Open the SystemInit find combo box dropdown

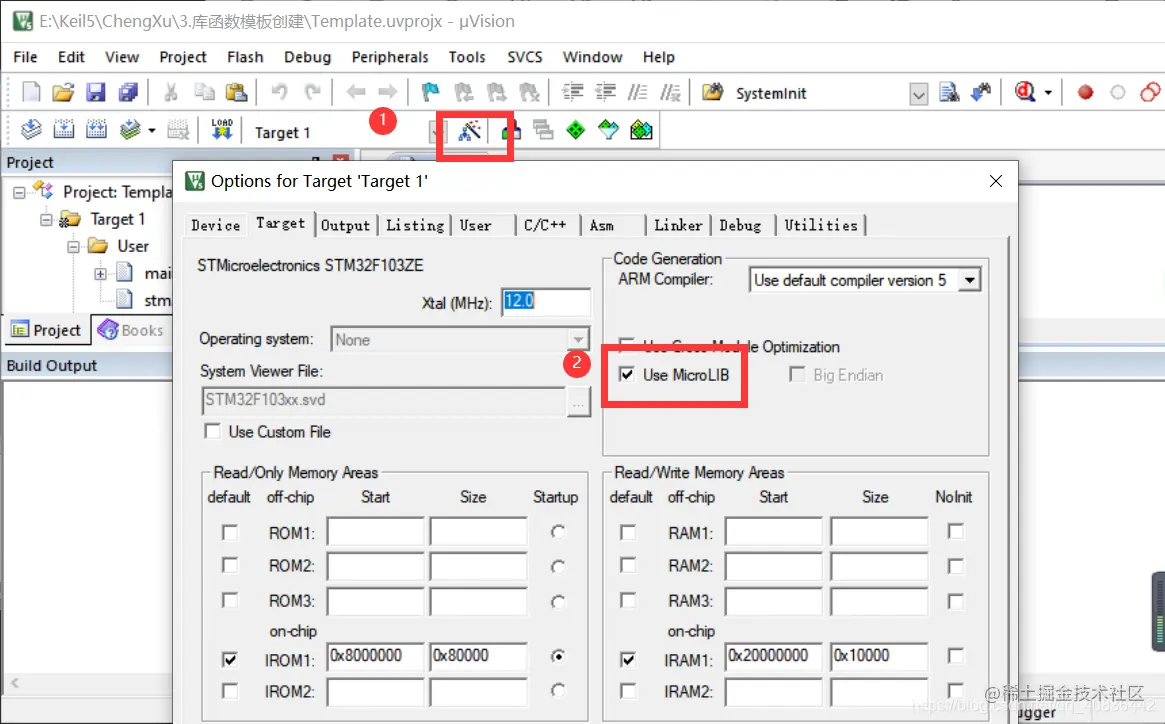[919, 94]
